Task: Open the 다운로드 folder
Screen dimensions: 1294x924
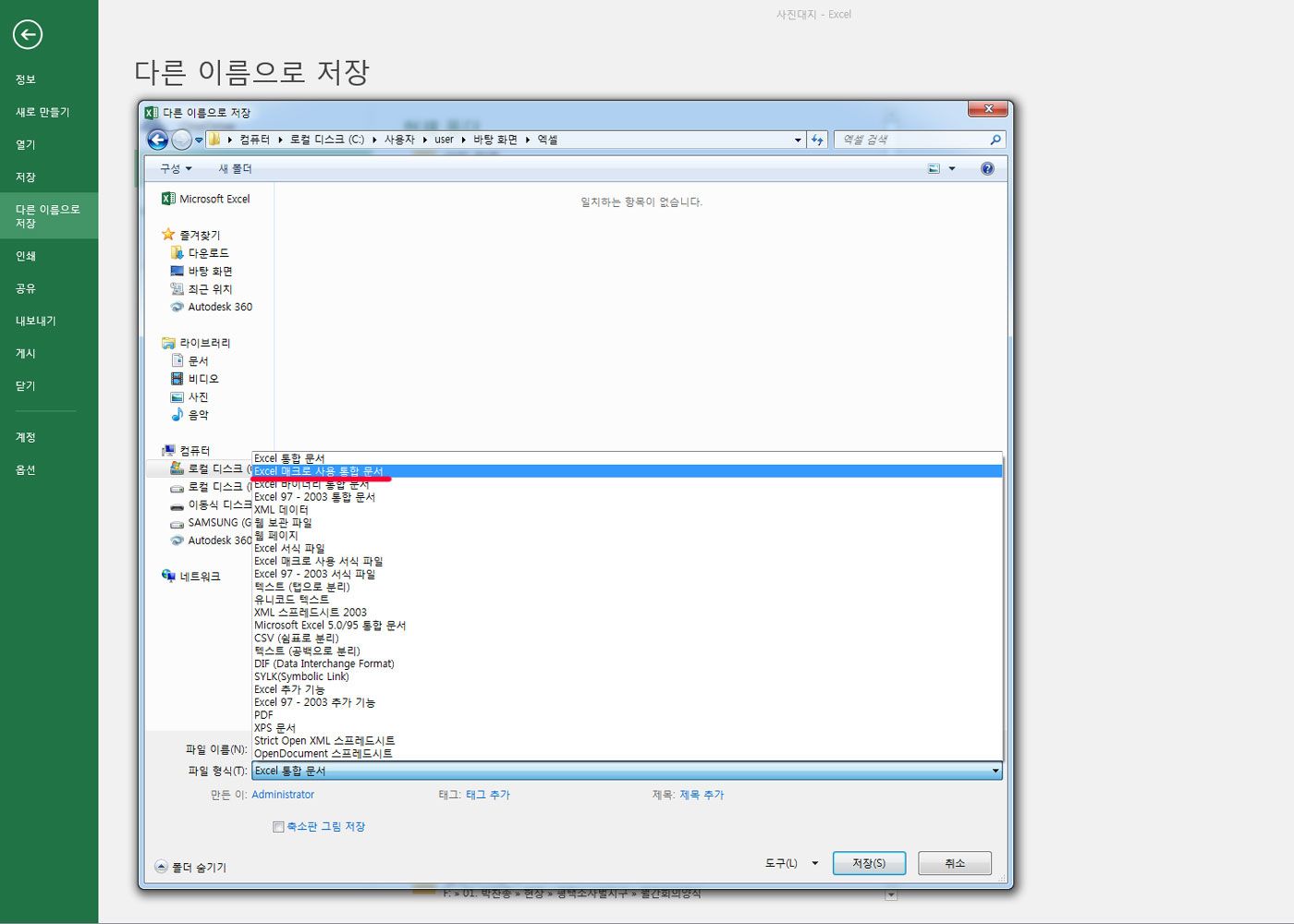Action: [x=200, y=253]
